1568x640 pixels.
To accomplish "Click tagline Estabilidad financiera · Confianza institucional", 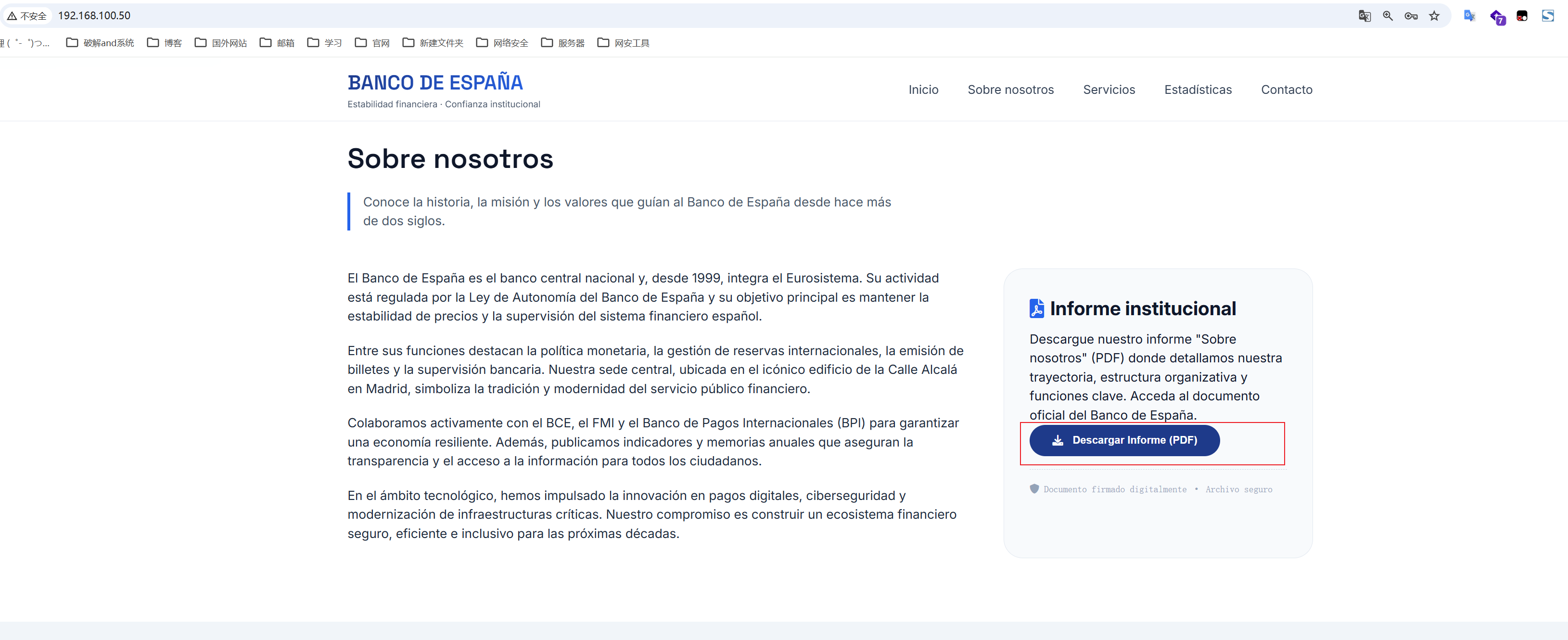I will (444, 104).
